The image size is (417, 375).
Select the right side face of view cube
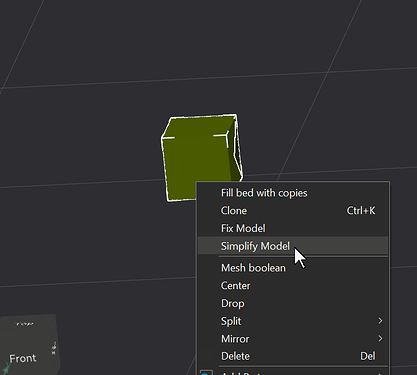click(x=55, y=347)
